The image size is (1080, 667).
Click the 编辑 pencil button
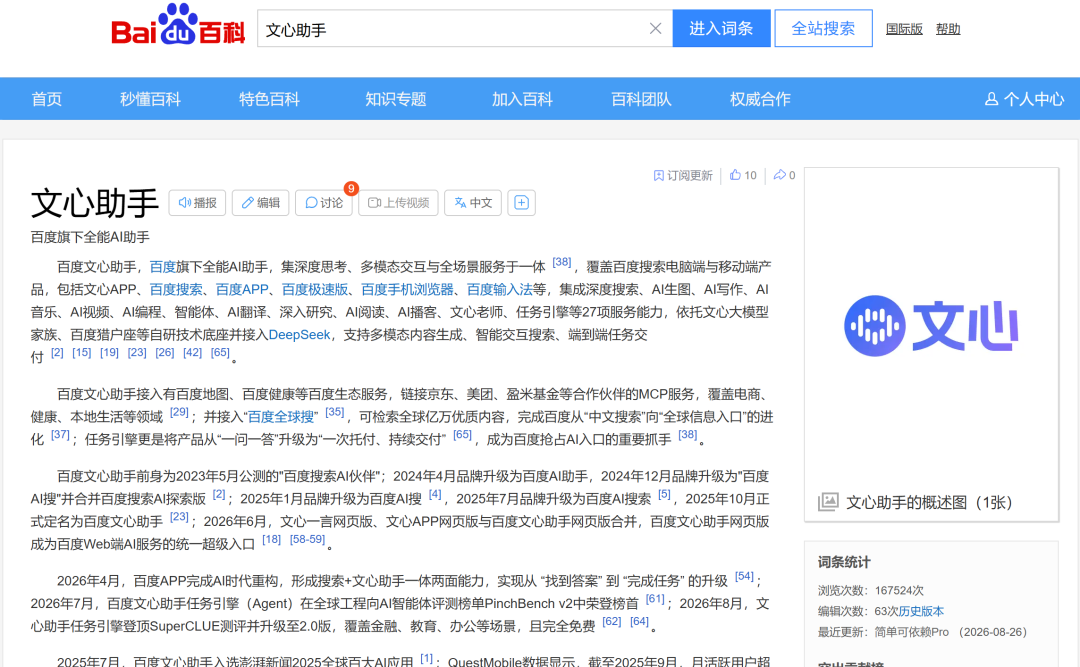[260, 203]
